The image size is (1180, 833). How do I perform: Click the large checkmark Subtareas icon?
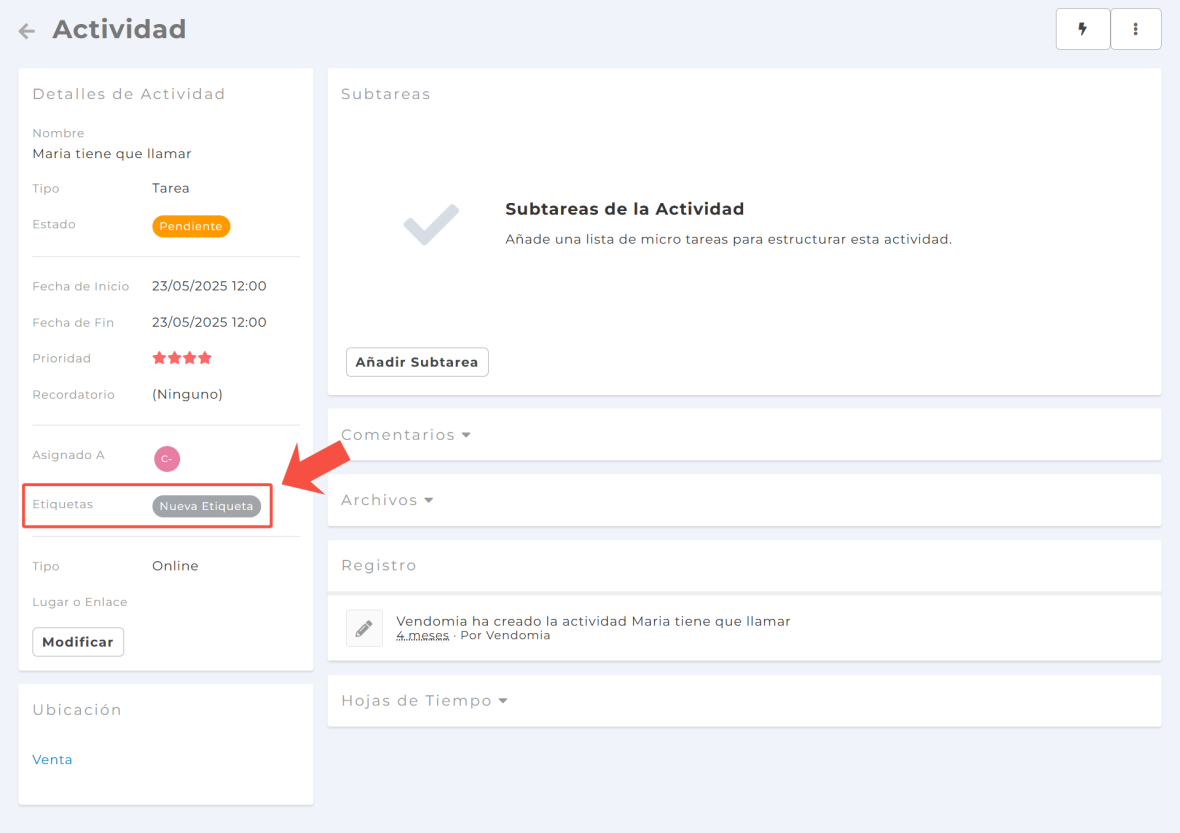point(431,225)
